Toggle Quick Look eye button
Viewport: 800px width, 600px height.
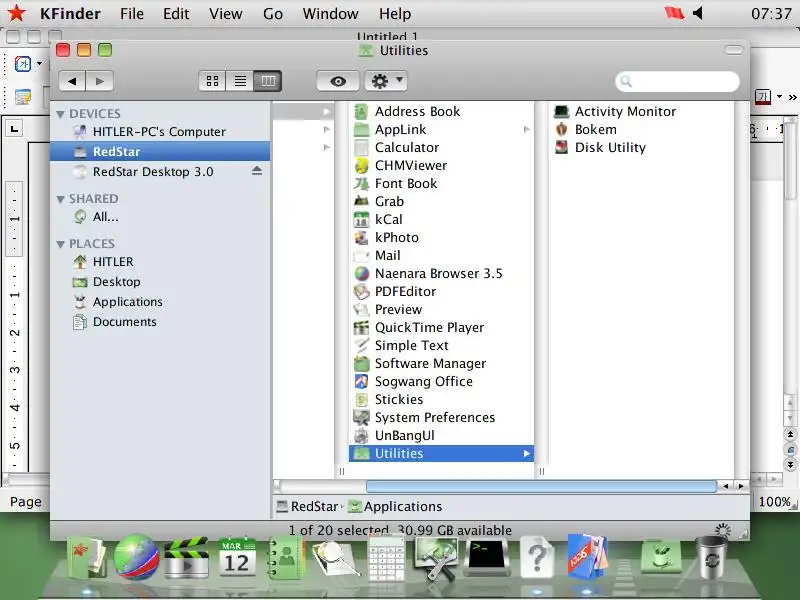[x=338, y=81]
